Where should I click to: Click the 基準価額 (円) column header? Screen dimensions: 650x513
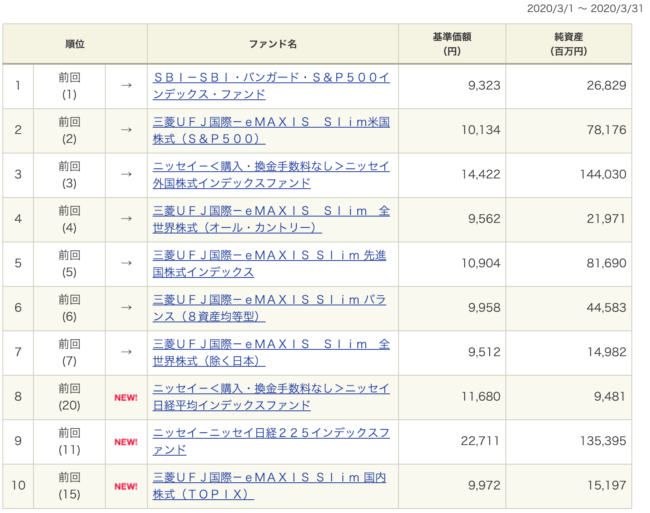(x=452, y=44)
